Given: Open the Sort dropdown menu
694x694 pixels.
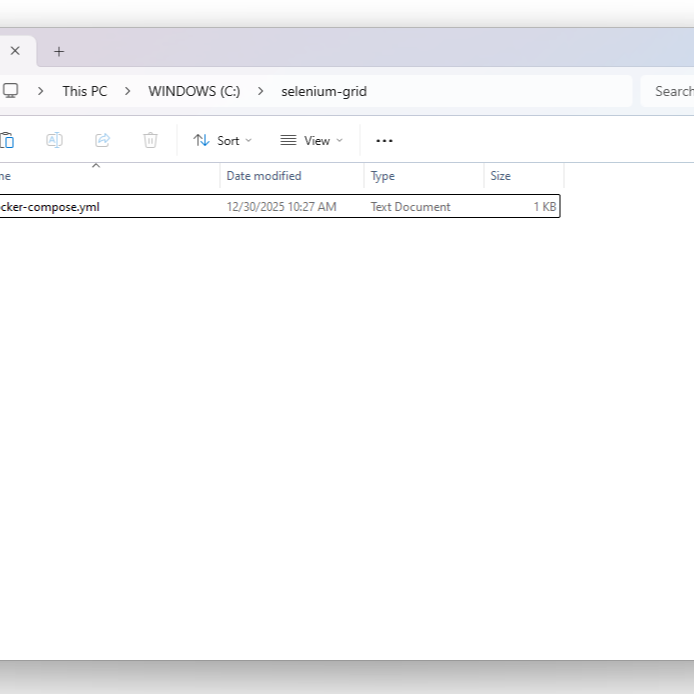Looking at the screenshot, I should point(223,141).
